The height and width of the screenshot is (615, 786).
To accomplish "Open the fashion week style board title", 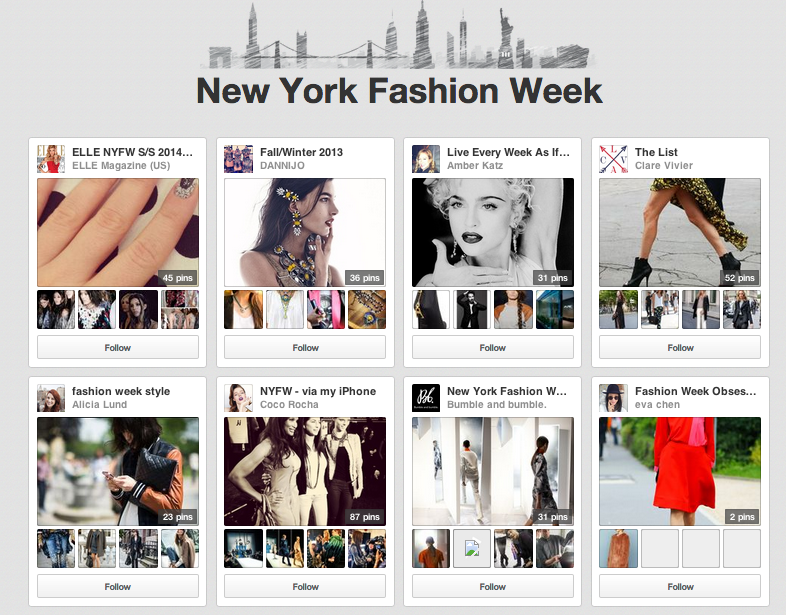I will pos(121,391).
